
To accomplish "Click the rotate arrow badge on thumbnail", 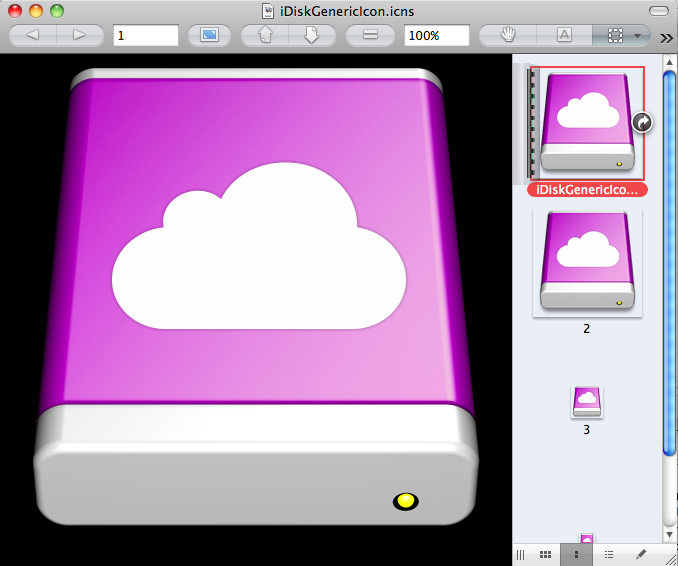I will click(643, 123).
